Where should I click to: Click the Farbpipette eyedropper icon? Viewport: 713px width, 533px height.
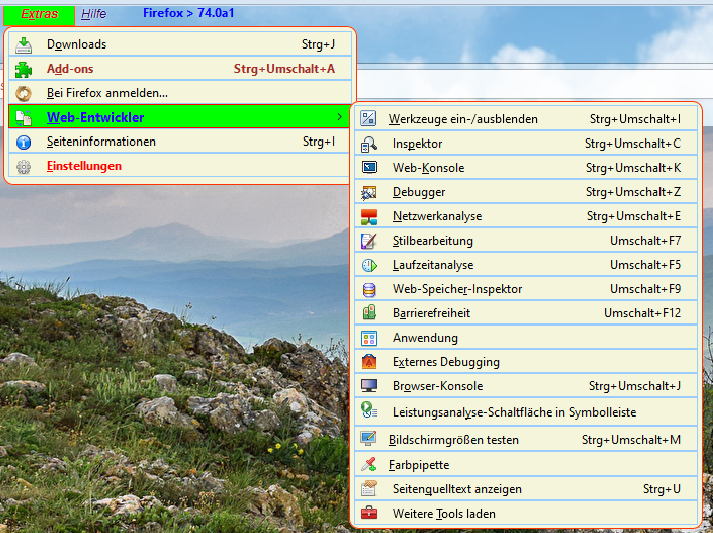pos(369,465)
